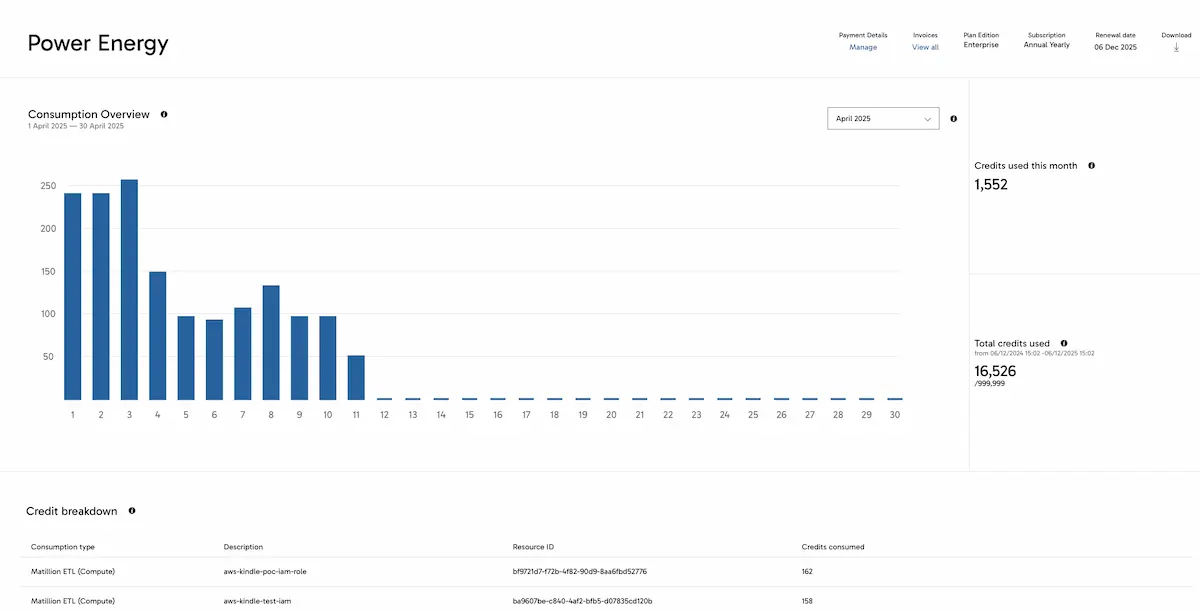Click the aws-kindle-test-iam description cell
1200x612 pixels.
pyautogui.click(x=257, y=601)
